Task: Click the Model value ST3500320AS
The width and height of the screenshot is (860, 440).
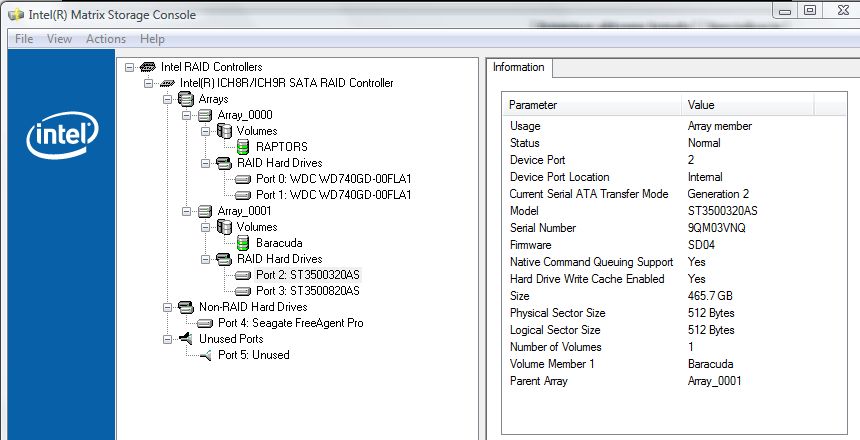Action: [x=722, y=211]
